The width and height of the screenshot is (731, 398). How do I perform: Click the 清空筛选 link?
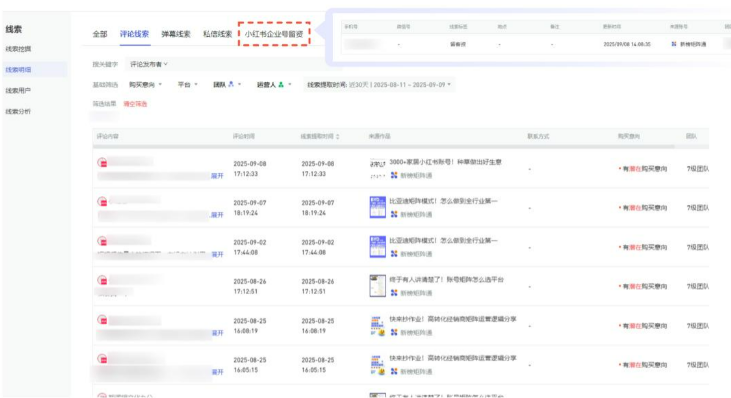click(135, 104)
